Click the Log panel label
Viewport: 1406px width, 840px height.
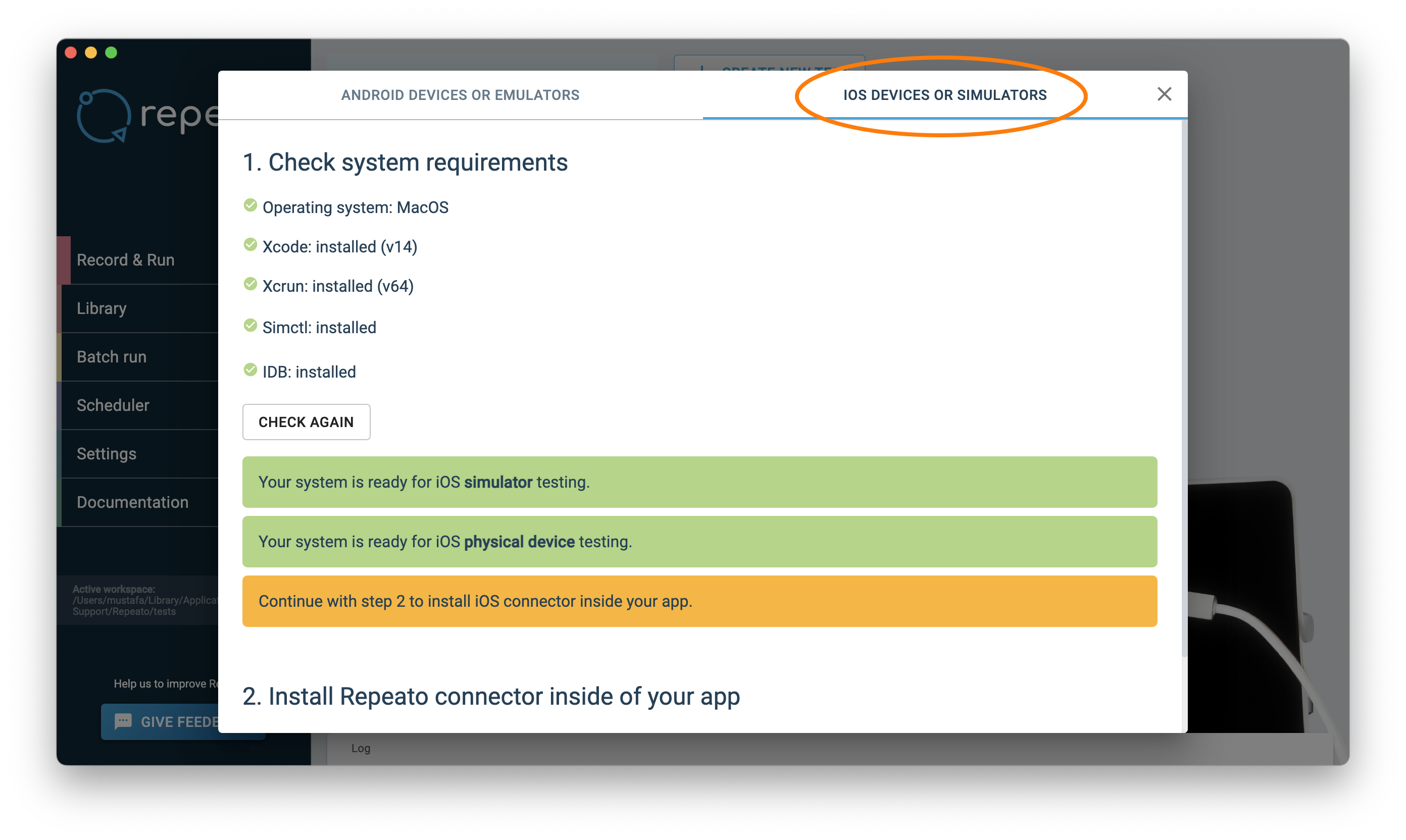361,748
